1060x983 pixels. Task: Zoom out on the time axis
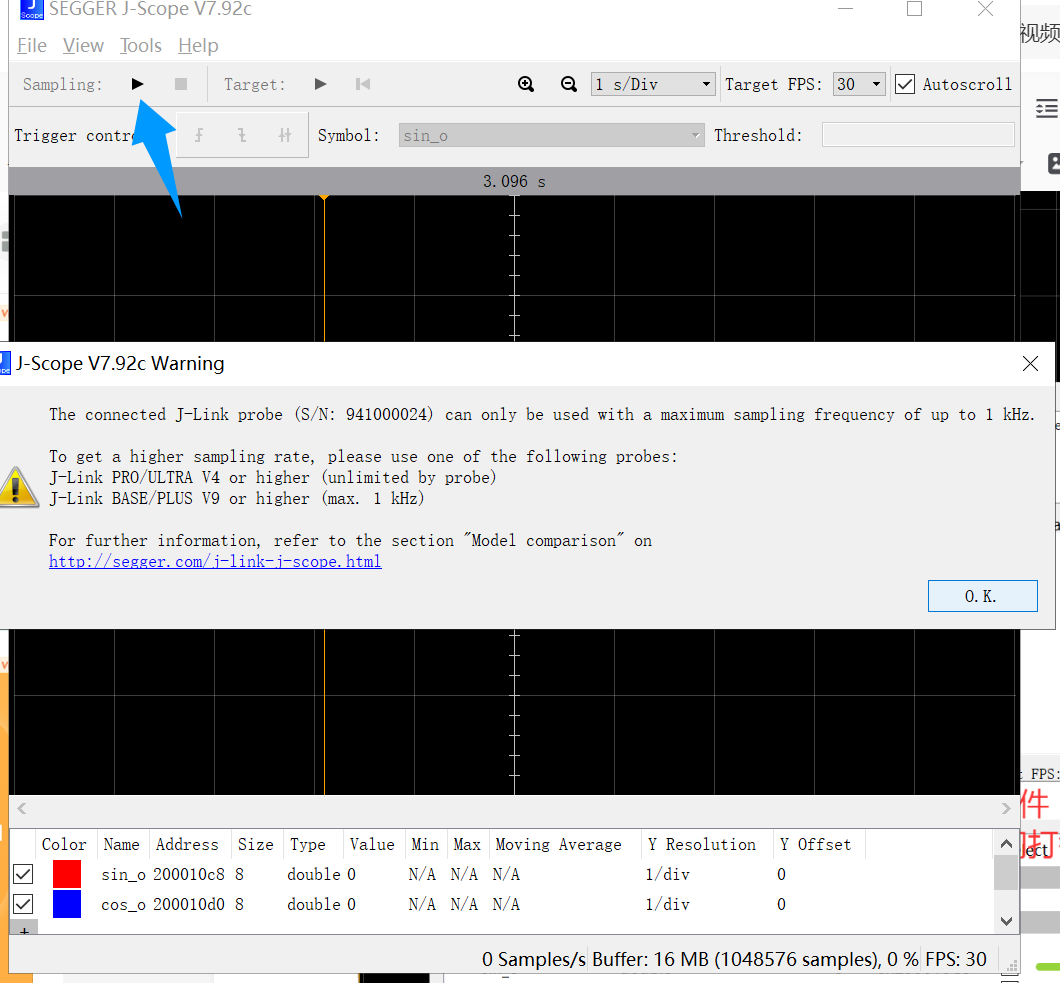[569, 84]
